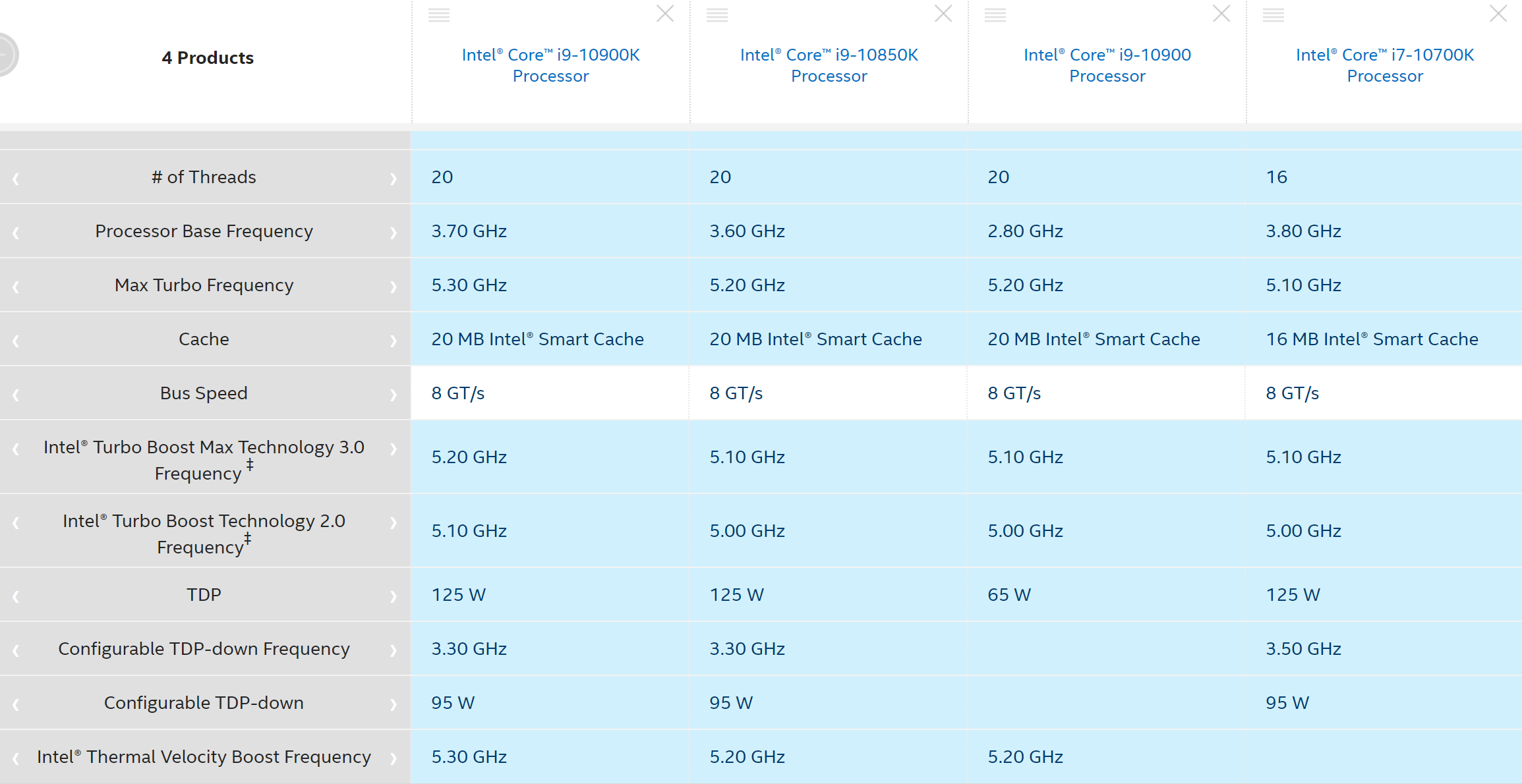Screen dimensions: 1522x784
Task: Open the Intel Core i9-10900 Processor link
Action: tap(1107, 65)
